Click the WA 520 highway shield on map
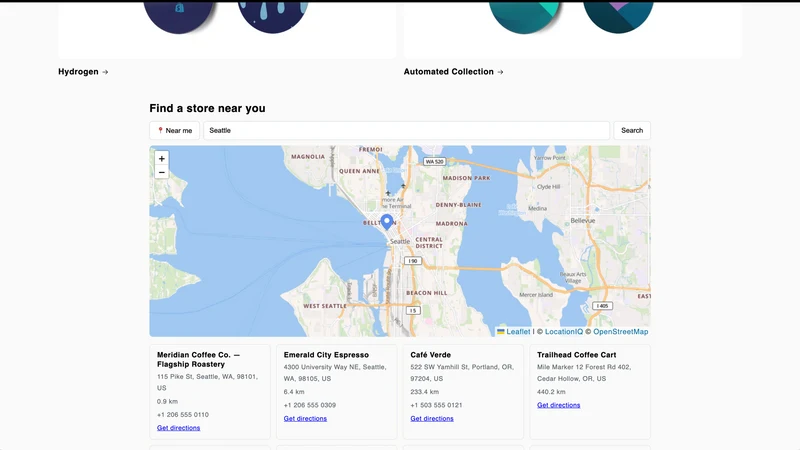 tap(434, 162)
